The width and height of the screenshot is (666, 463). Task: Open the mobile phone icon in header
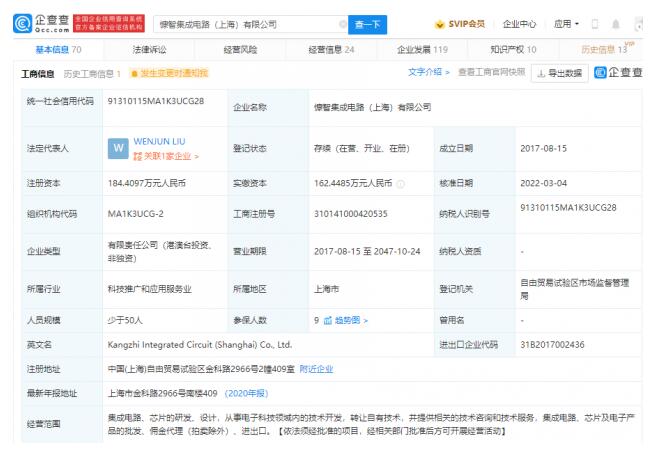click(x=595, y=24)
